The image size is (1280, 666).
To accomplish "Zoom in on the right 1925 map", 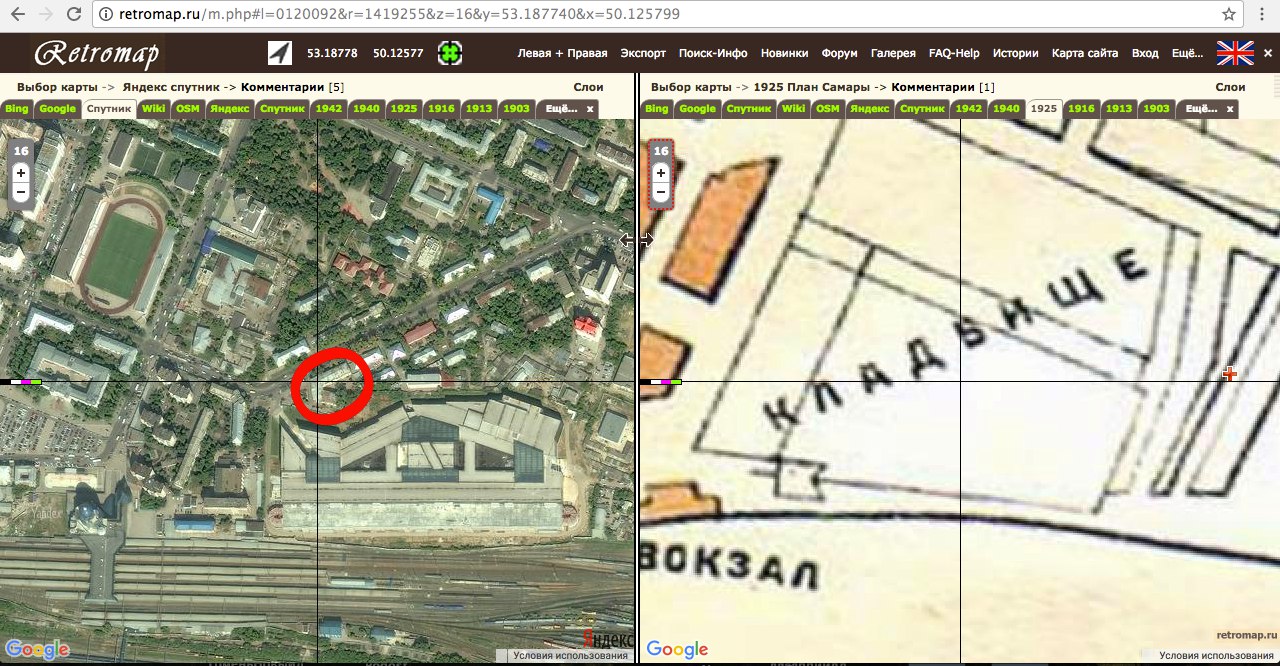I will [x=661, y=173].
